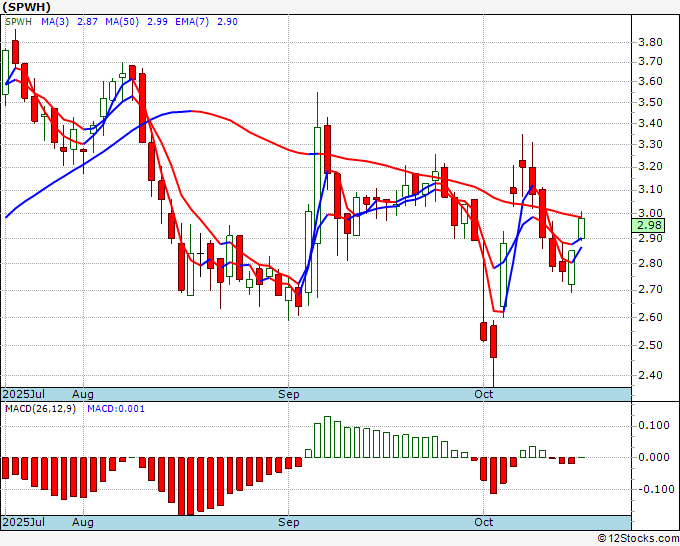Click the 0.000 MACD axis label

point(654,457)
